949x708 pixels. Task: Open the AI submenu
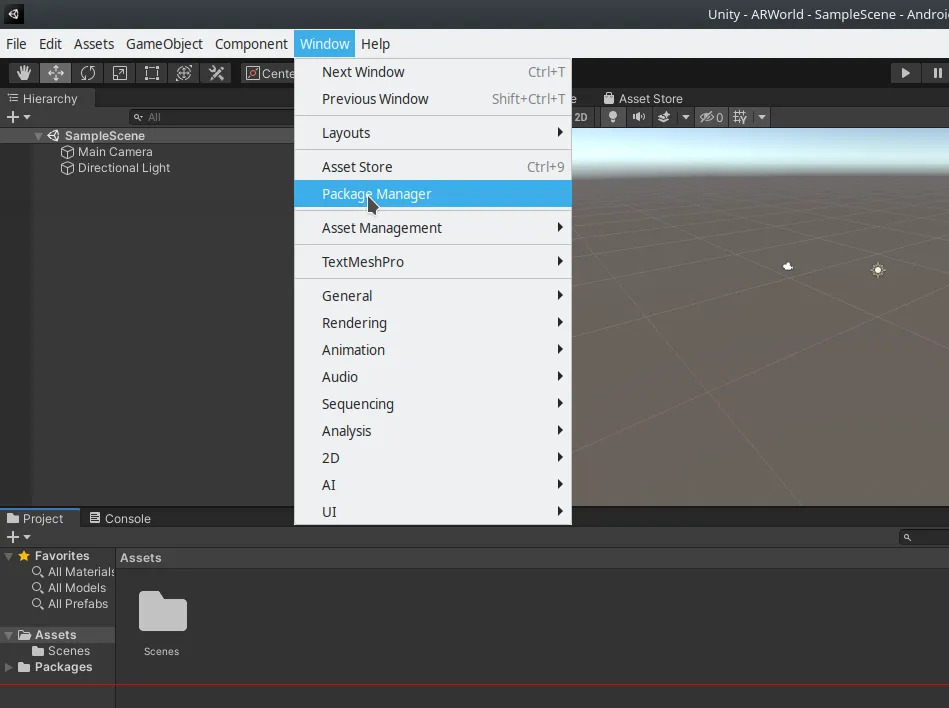pyautogui.click(x=433, y=485)
